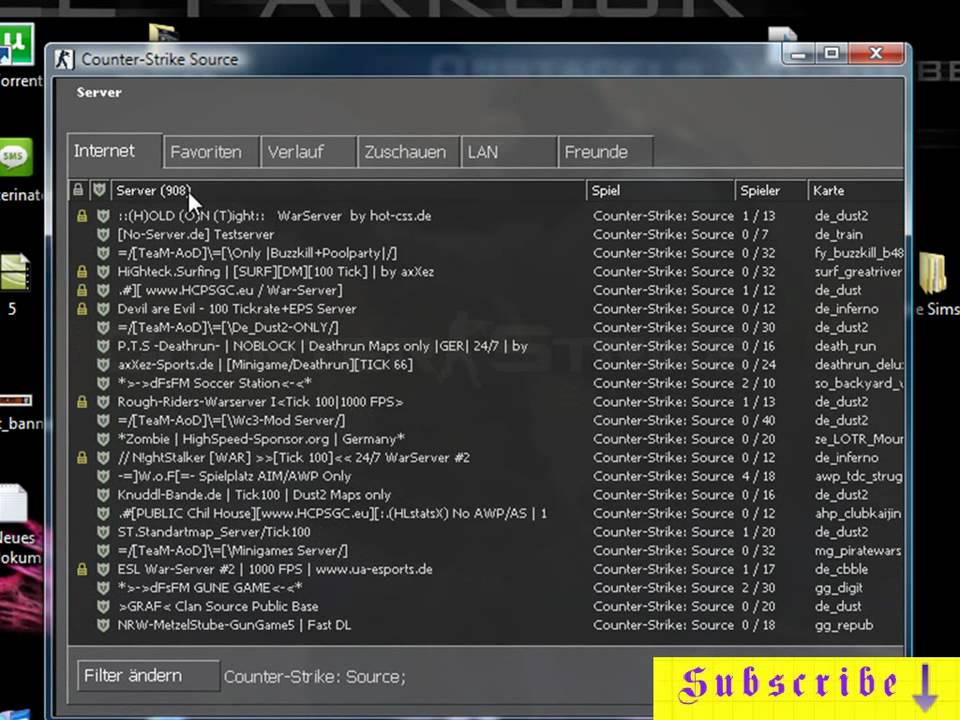
Task: Click map name 'gg_digit'
Action: [838, 588]
